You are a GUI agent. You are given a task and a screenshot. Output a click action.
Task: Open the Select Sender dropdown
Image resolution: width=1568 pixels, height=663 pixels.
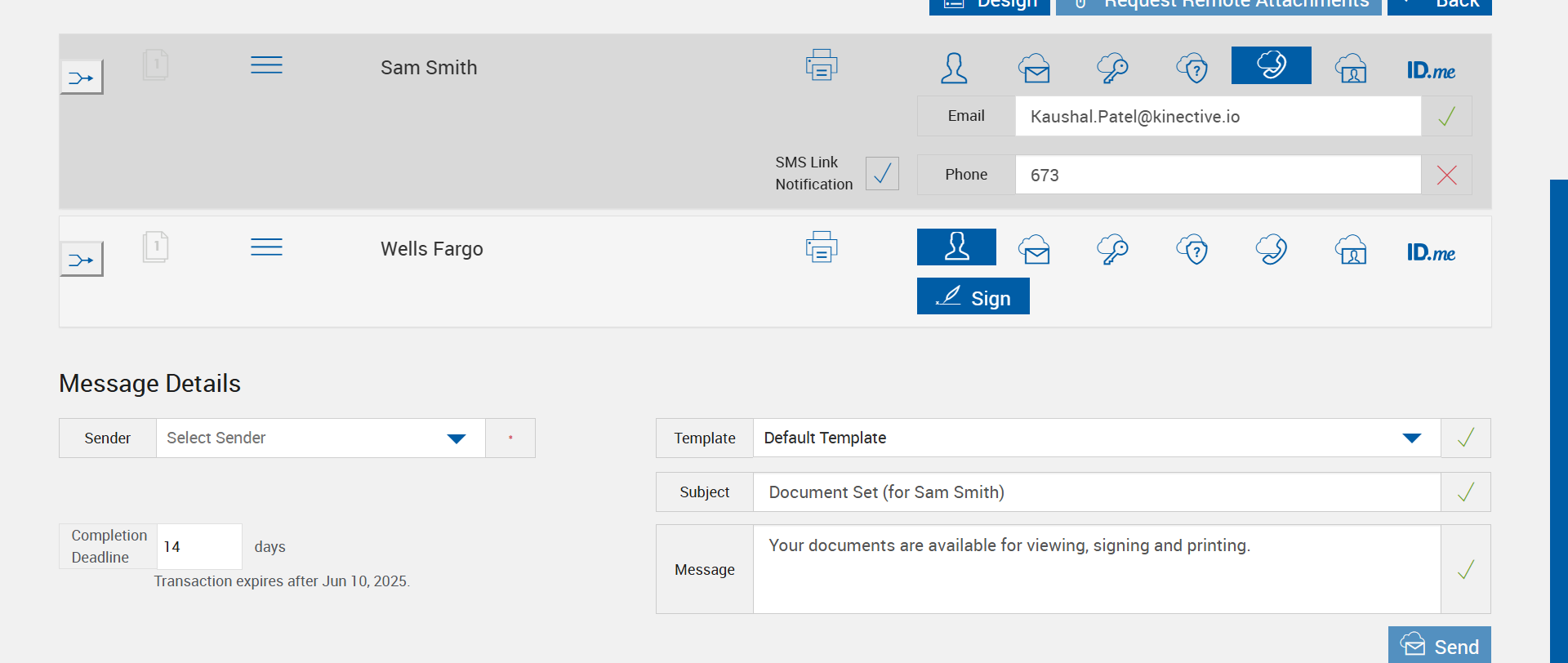(x=320, y=438)
